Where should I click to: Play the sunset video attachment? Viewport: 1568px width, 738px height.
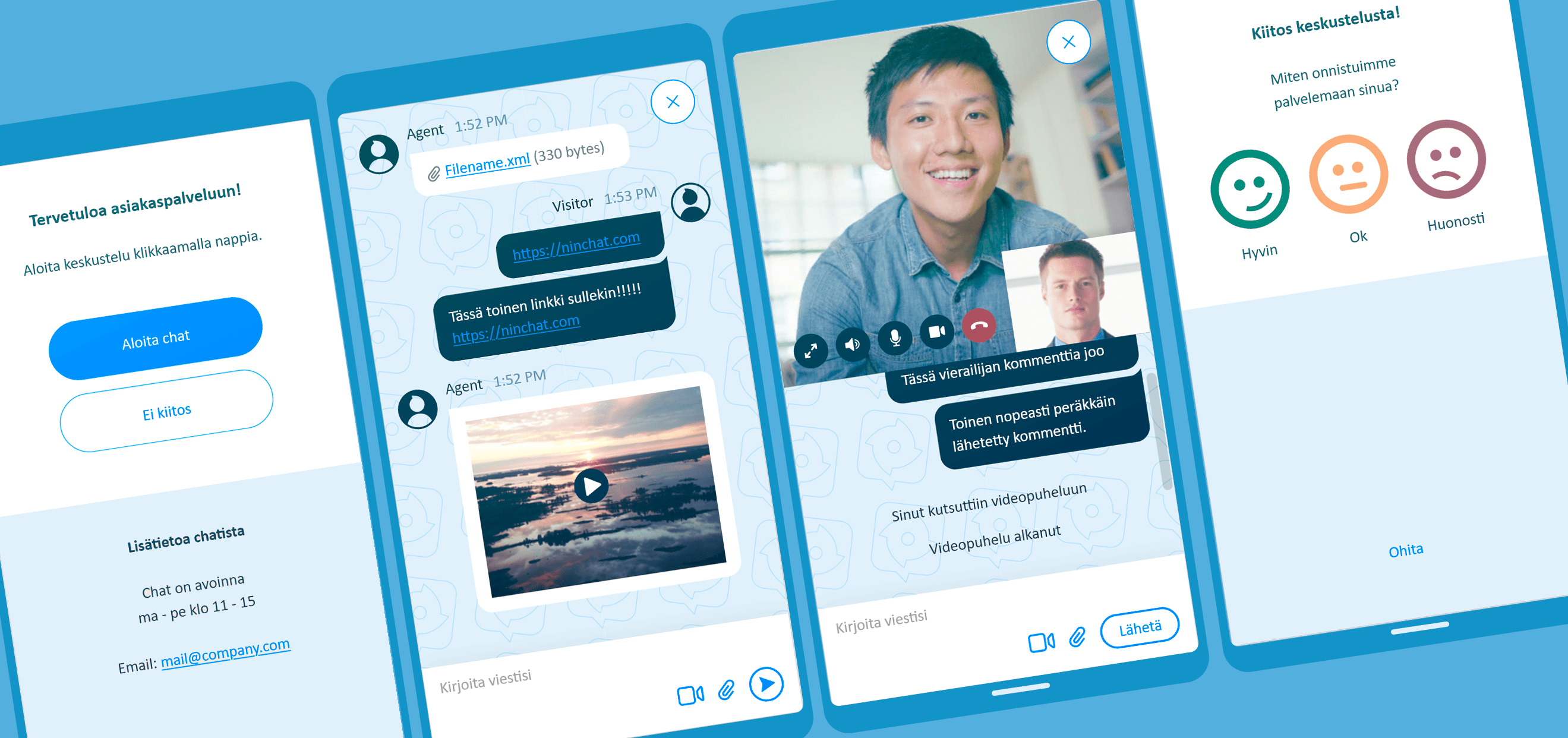click(x=591, y=486)
